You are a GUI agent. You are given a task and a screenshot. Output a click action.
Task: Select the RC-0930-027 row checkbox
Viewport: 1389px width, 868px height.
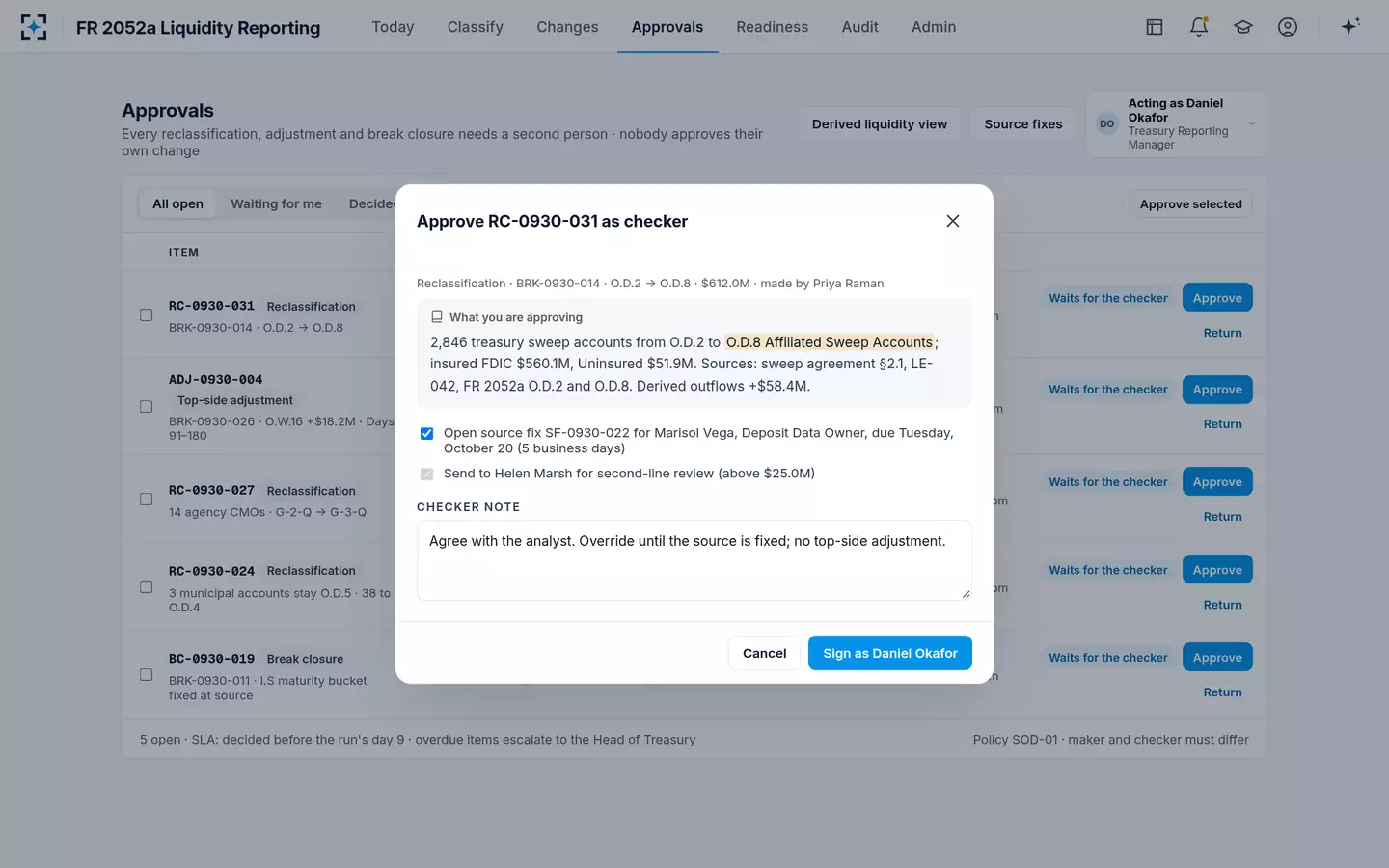coord(147,500)
